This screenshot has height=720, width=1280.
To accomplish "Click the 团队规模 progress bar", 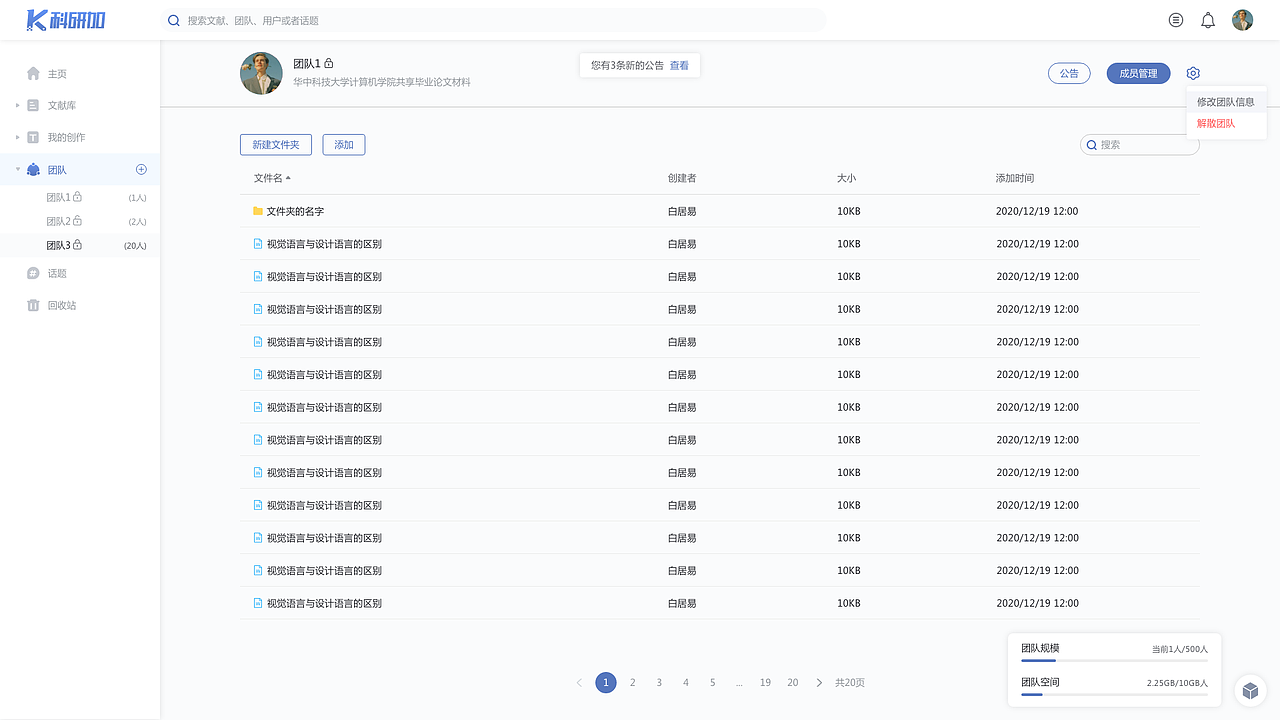I will pos(1114,661).
